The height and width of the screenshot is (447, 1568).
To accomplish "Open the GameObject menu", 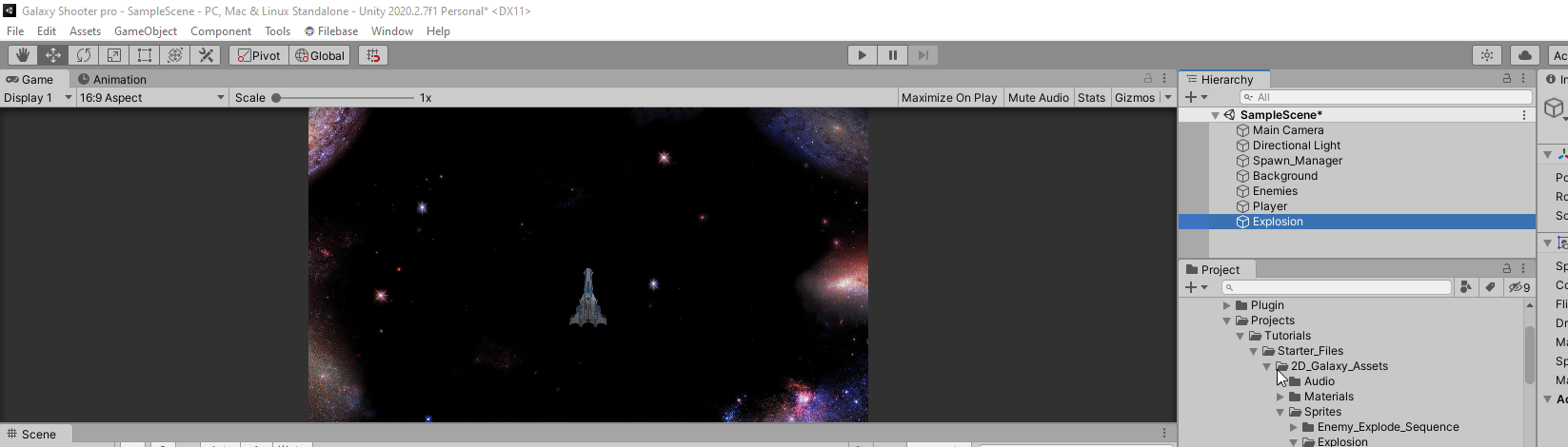I will click(146, 31).
